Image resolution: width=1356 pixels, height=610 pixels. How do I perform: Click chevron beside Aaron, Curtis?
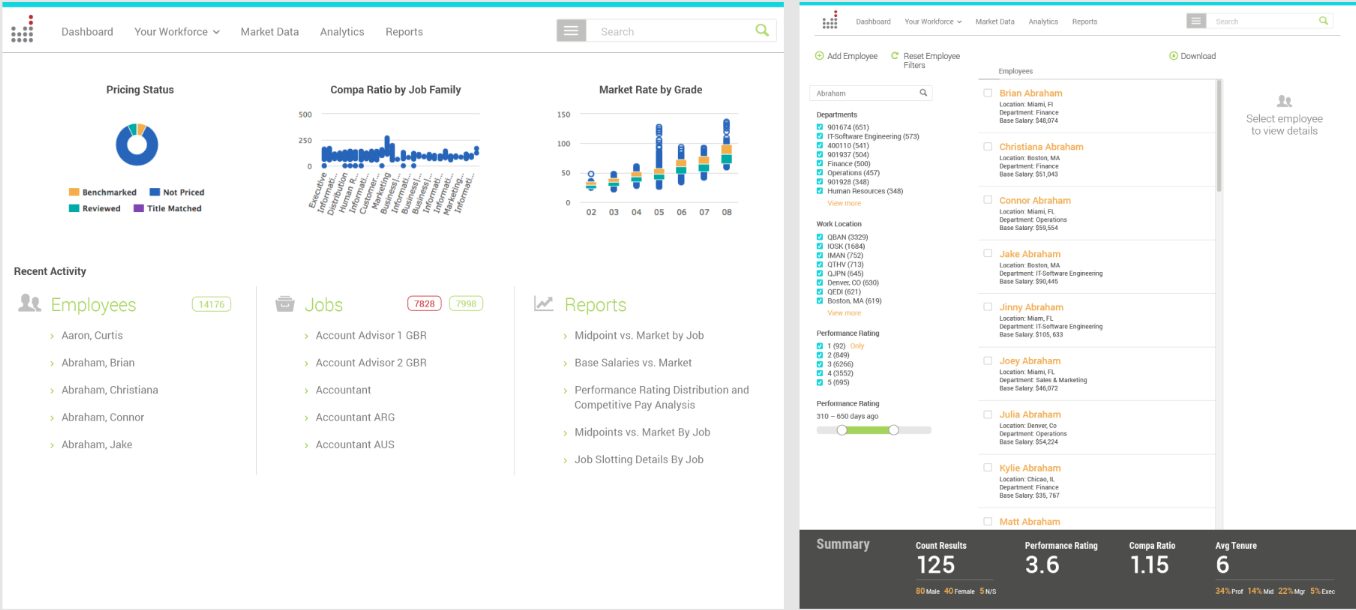[52, 336]
